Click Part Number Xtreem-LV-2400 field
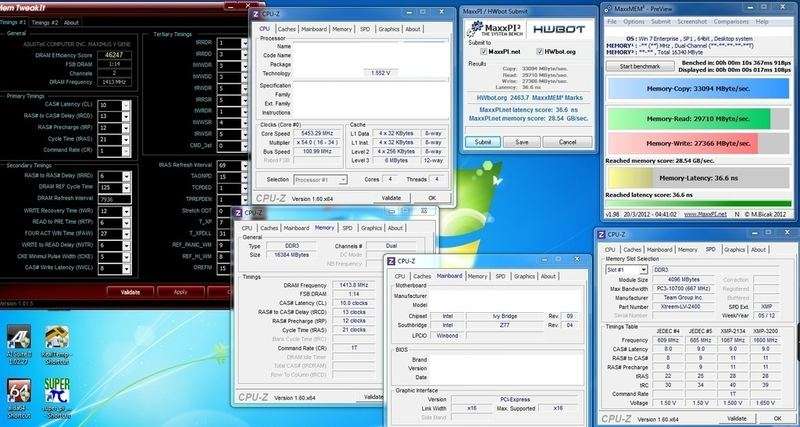 (x=684, y=307)
